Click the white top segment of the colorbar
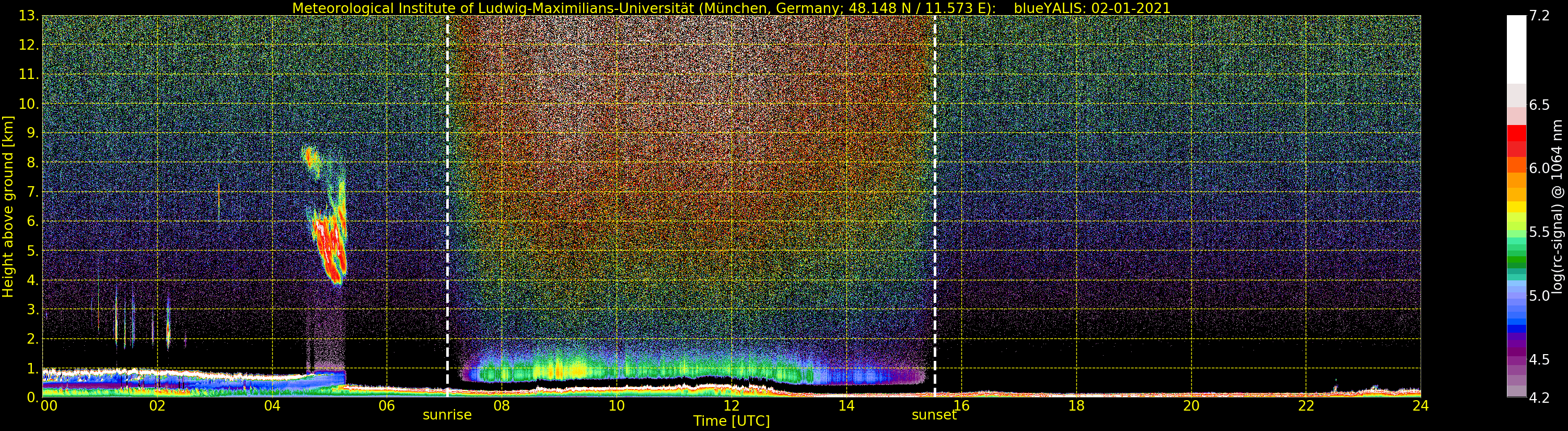The width and height of the screenshot is (1568, 431). click(x=1516, y=49)
